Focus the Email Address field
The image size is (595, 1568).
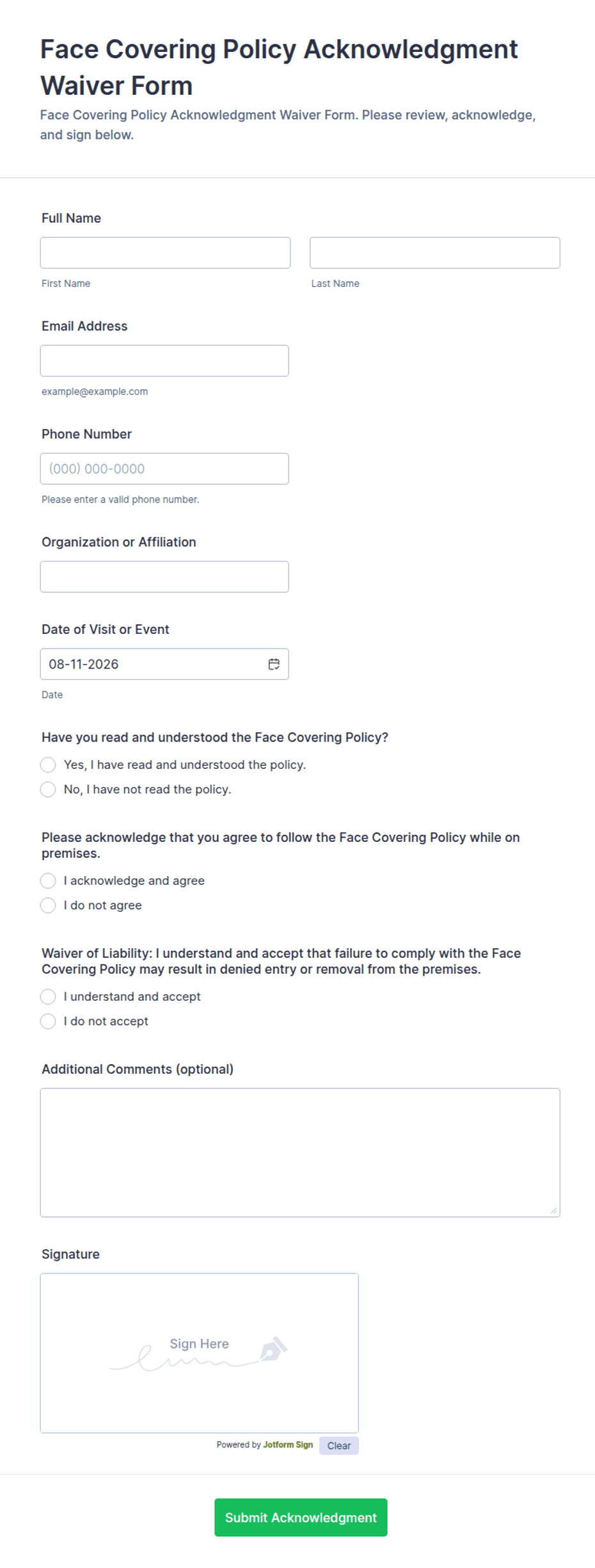point(164,360)
